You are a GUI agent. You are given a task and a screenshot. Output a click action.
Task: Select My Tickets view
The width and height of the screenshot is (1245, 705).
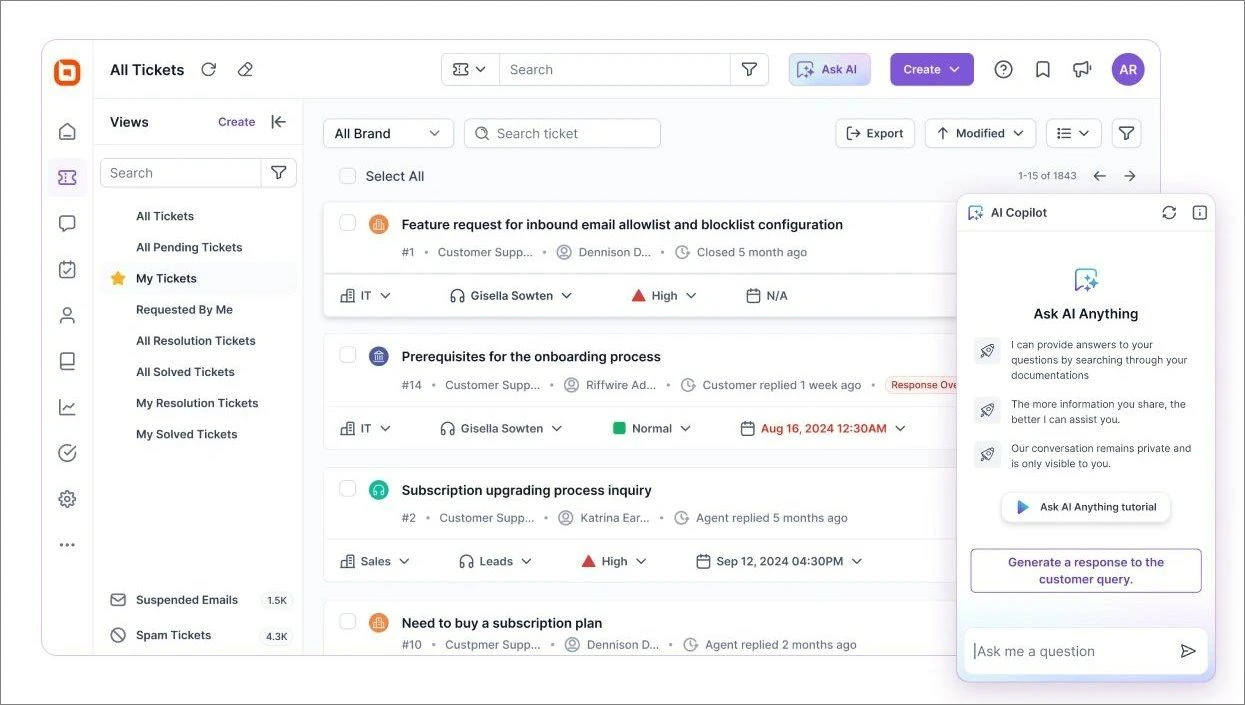tap(166, 278)
